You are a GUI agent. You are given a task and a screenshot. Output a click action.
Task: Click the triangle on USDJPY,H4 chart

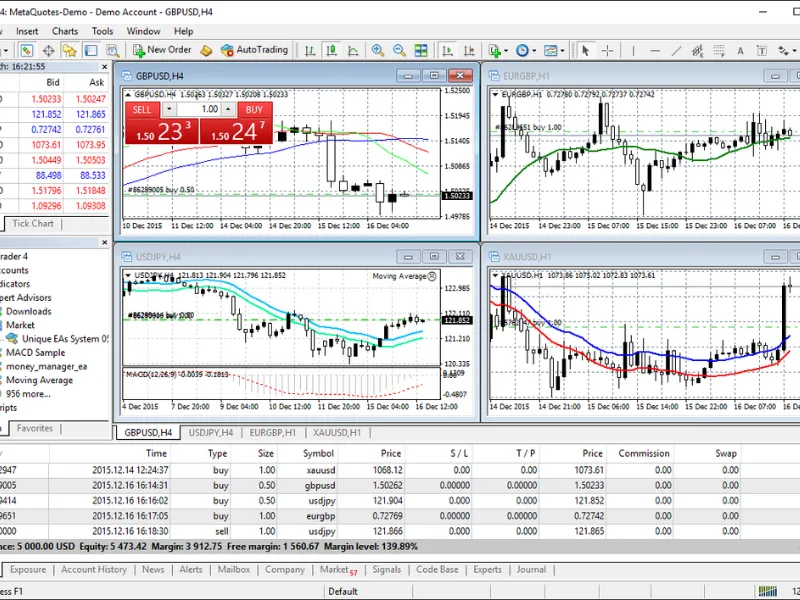128,276
